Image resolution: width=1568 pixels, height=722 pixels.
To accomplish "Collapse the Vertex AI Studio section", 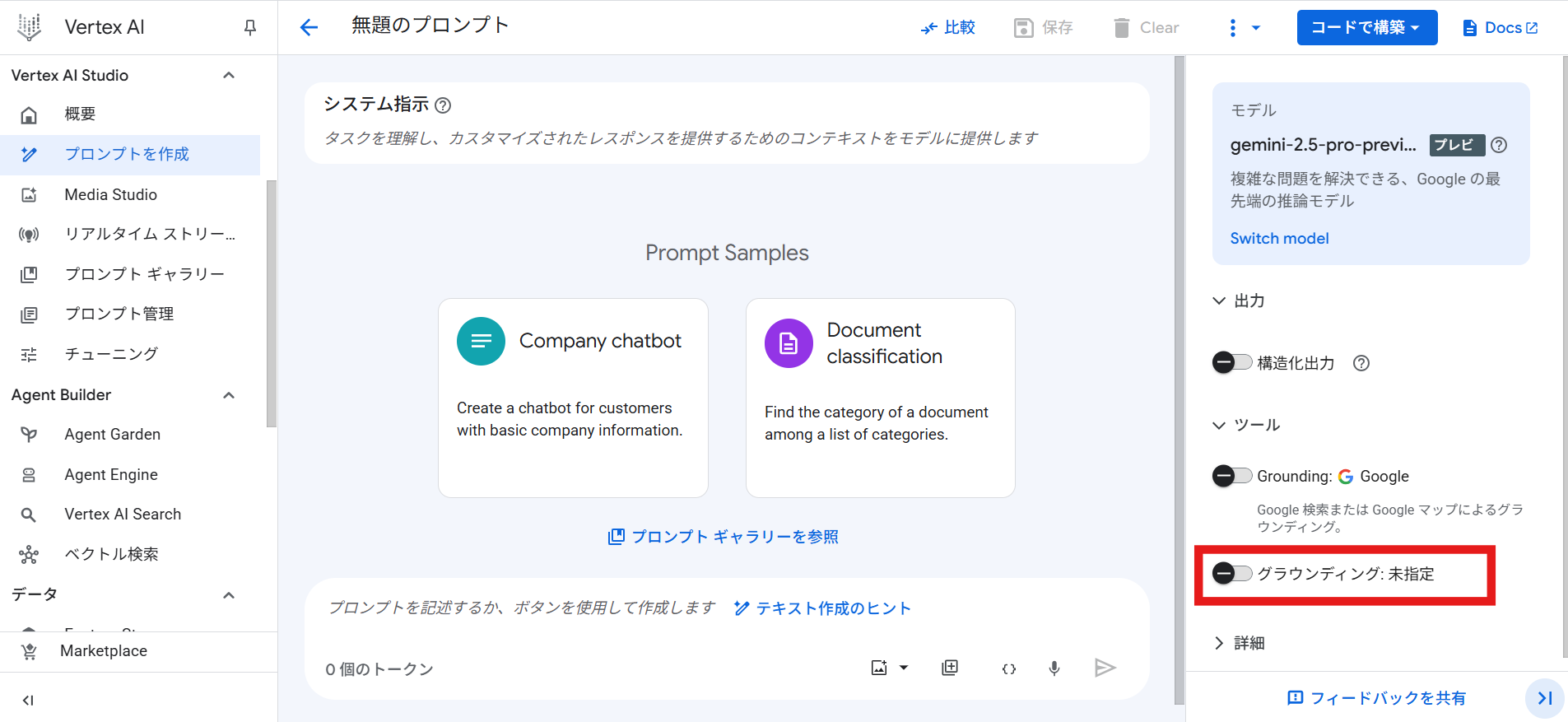I will pos(229,76).
